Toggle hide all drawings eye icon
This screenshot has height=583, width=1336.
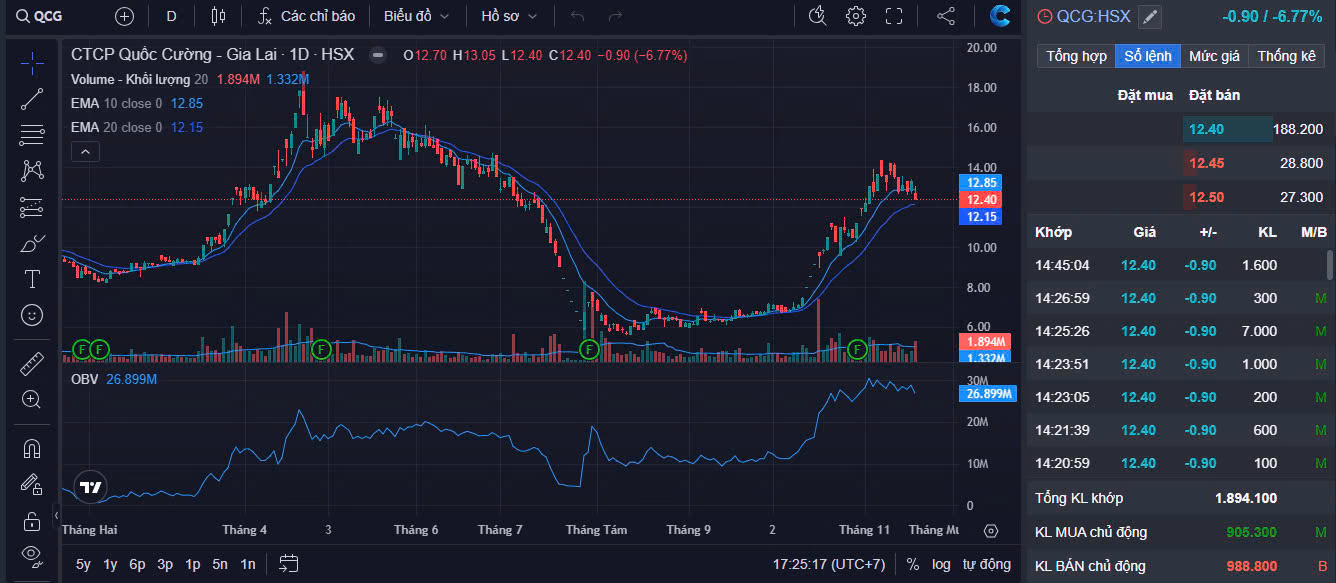point(32,554)
